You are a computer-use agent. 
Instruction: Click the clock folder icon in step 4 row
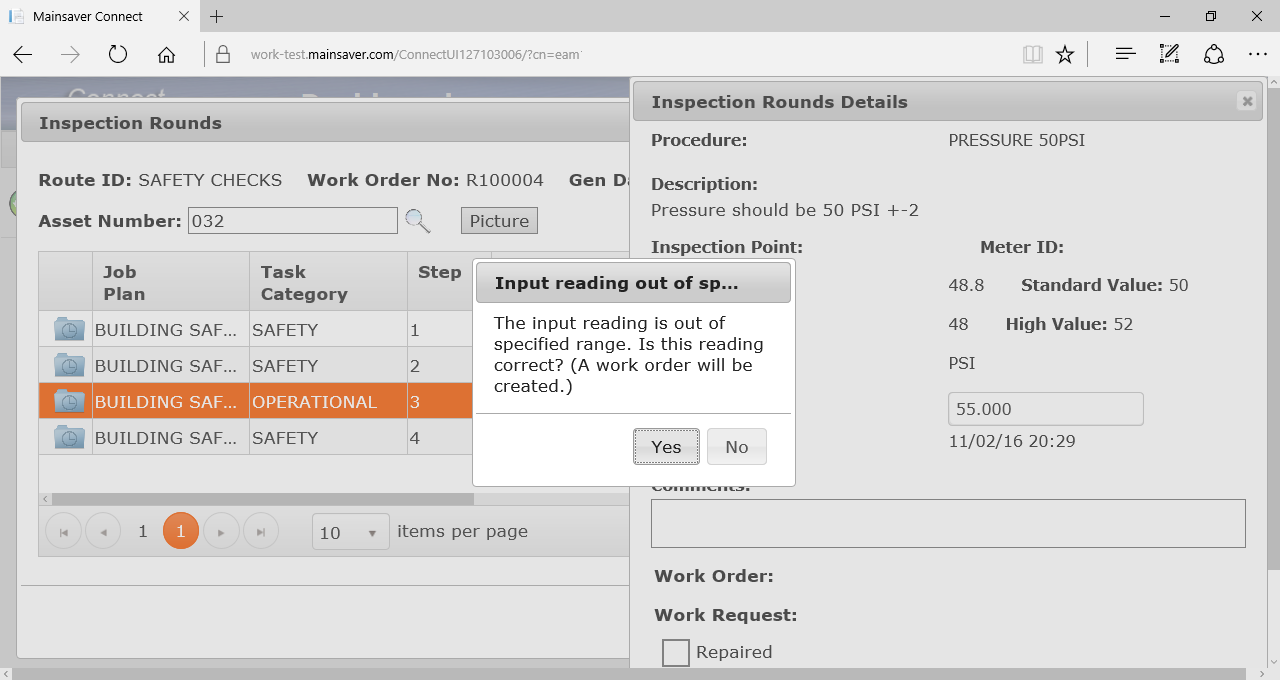coord(69,438)
